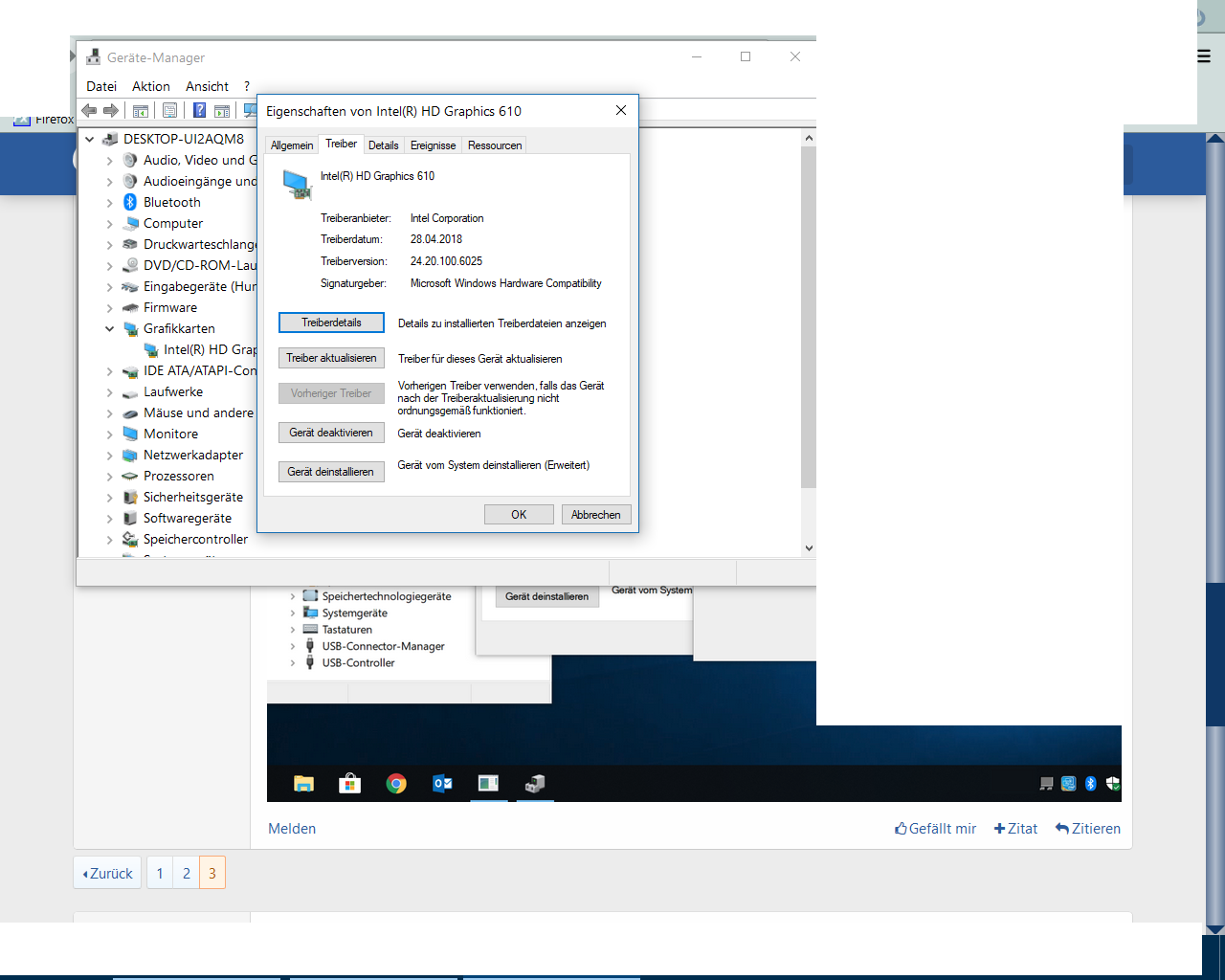
Task: Expand the Tastaturen node in background screenshot
Action: click(x=293, y=630)
